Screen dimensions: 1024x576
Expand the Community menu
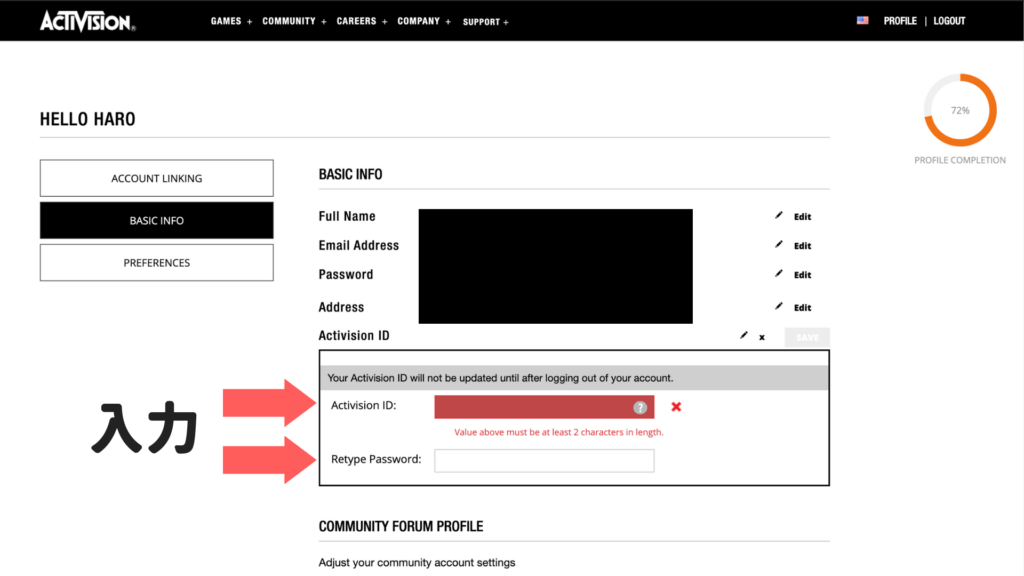click(295, 22)
